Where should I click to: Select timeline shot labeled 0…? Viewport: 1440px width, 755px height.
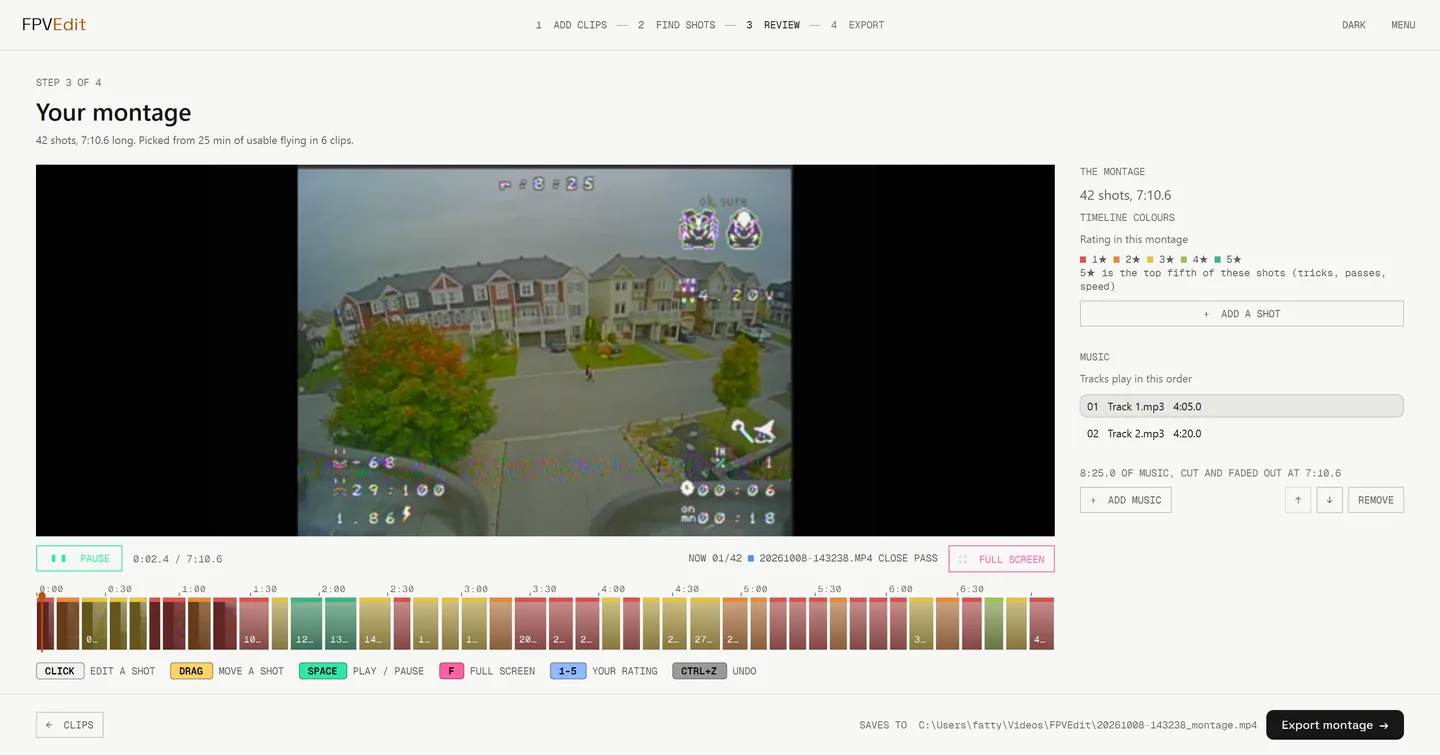point(94,624)
